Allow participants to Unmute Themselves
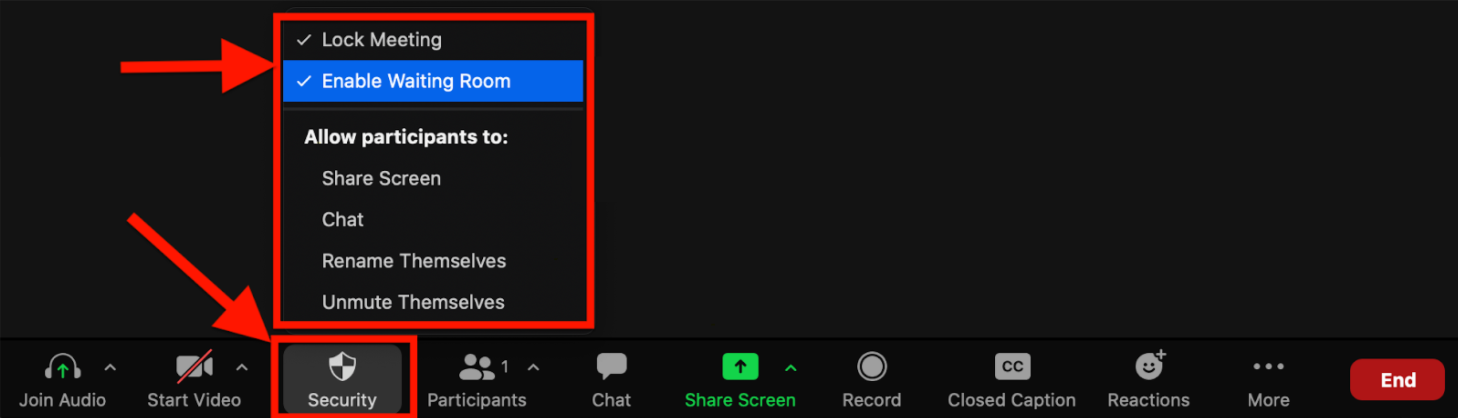This screenshot has width=1458, height=418. click(432, 302)
